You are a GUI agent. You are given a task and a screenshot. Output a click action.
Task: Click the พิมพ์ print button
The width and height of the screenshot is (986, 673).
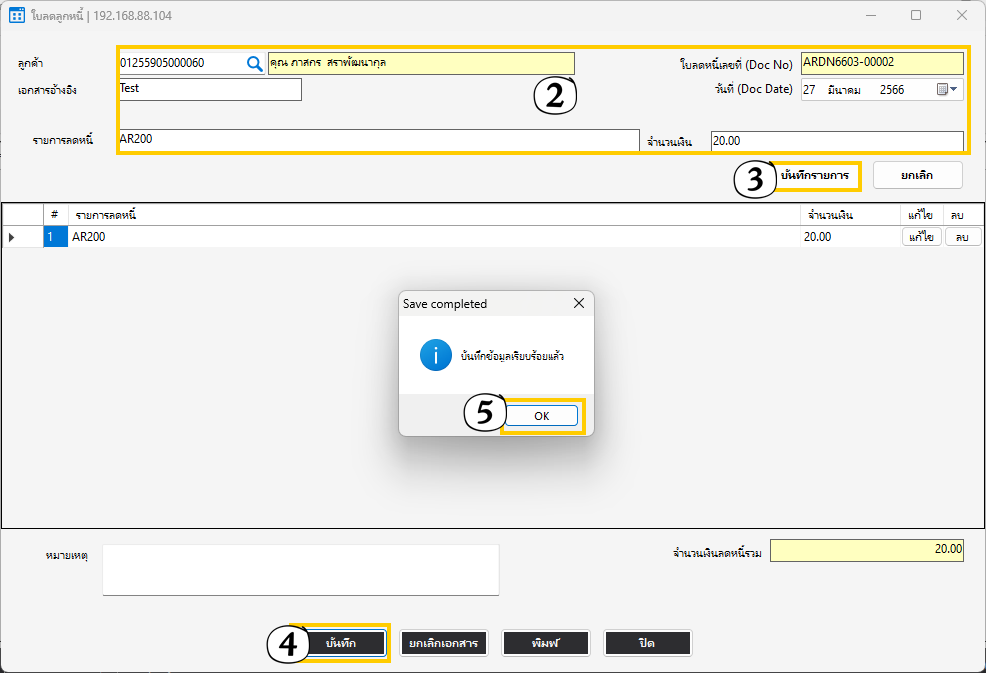click(545, 643)
